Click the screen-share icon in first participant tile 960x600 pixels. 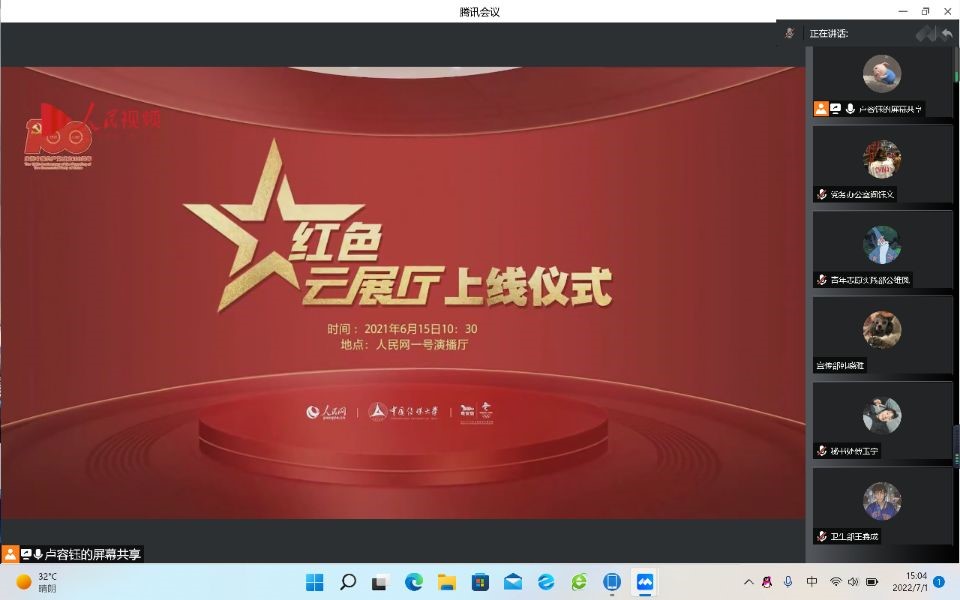pos(835,109)
